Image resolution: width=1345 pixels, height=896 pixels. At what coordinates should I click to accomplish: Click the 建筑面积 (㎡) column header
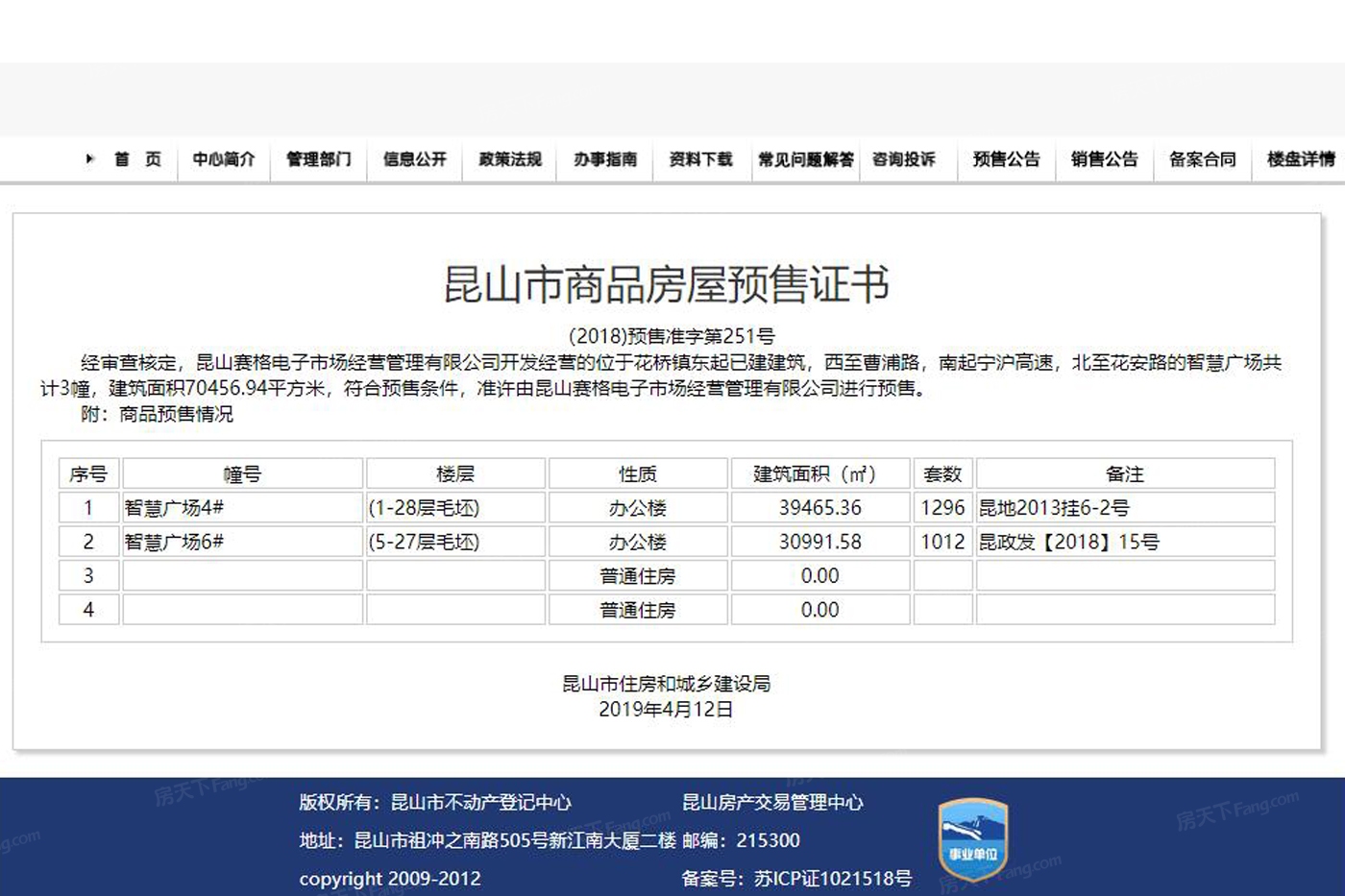820,473
